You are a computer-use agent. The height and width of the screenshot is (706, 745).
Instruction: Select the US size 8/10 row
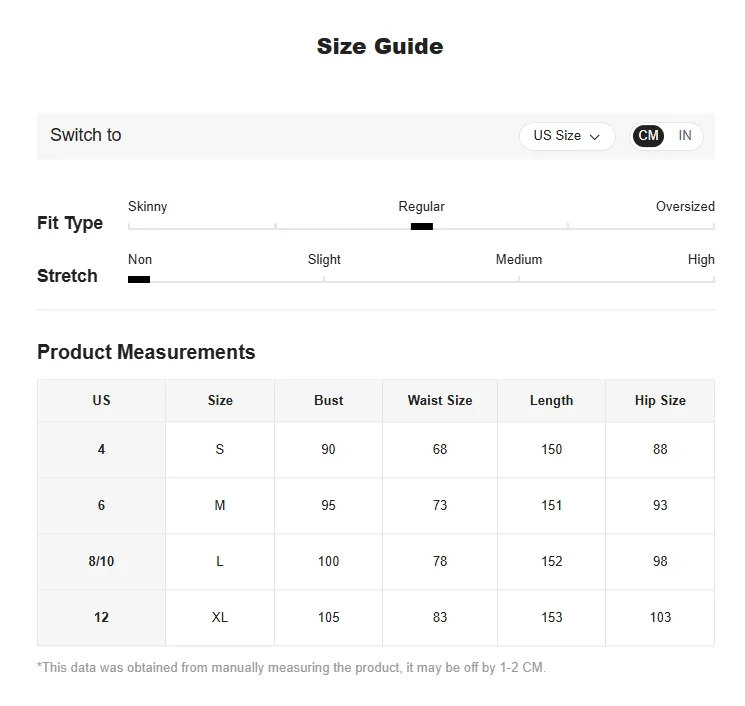click(x=101, y=562)
